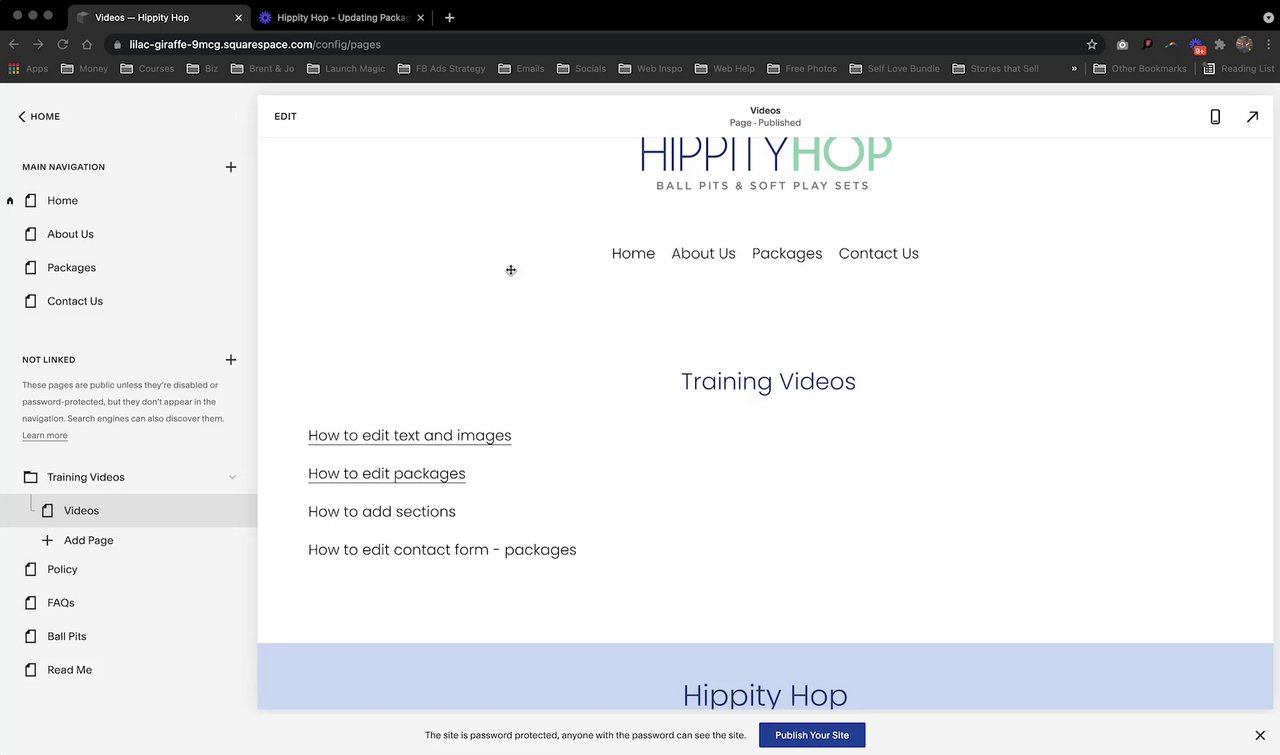This screenshot has width=1280, height=755.
Task: Show hidden bookmarks with the double-chevron
Action: point(1074,69)
